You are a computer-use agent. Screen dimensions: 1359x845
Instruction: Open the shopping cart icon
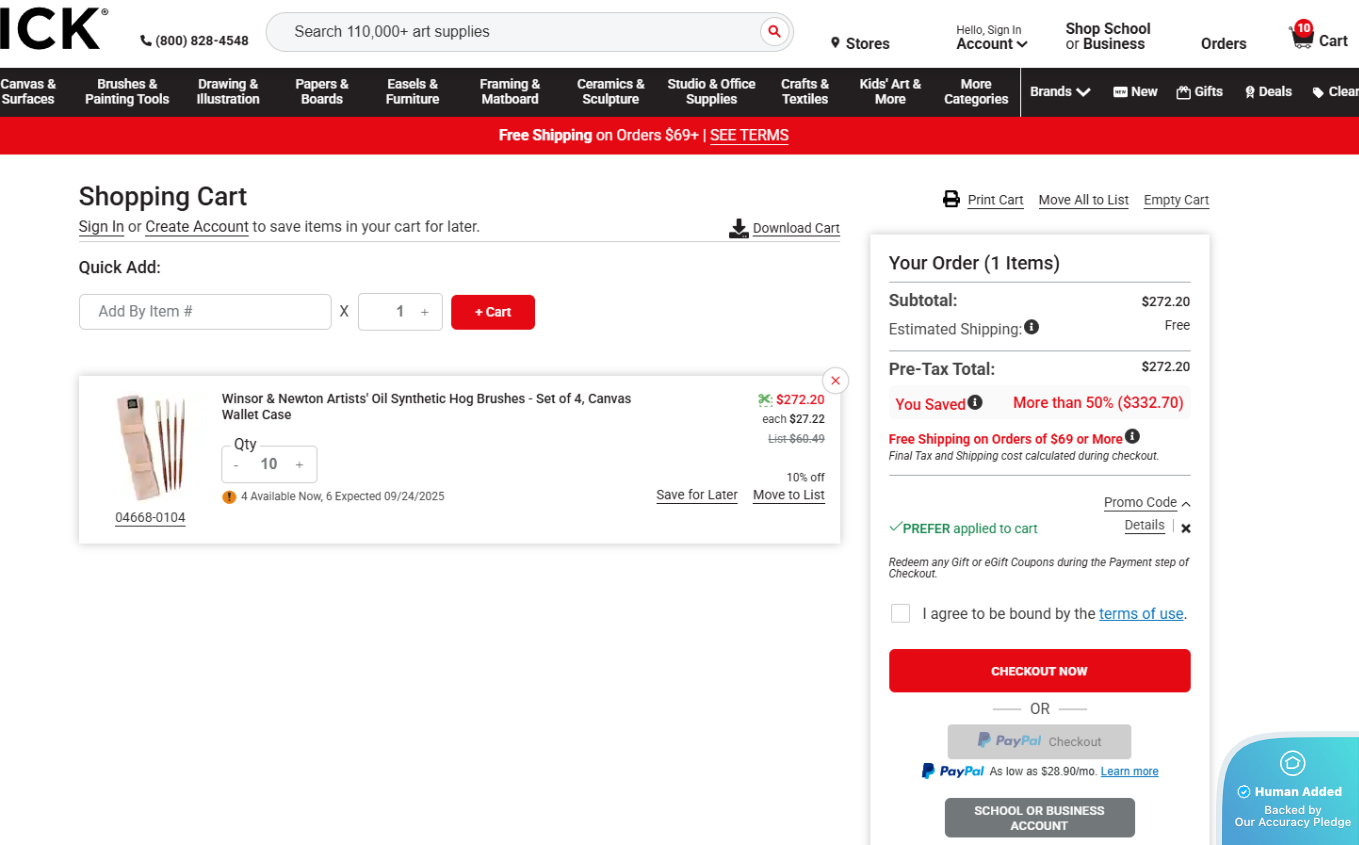pos(1302,38)
